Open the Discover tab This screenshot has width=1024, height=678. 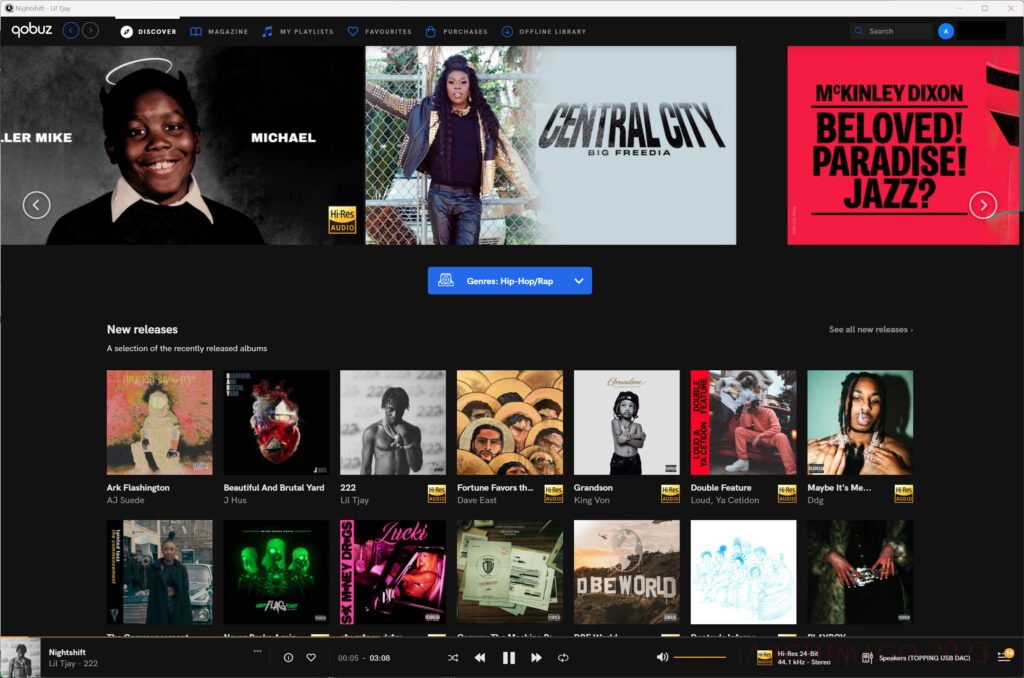pyautogui.click(x=148, y=31)
